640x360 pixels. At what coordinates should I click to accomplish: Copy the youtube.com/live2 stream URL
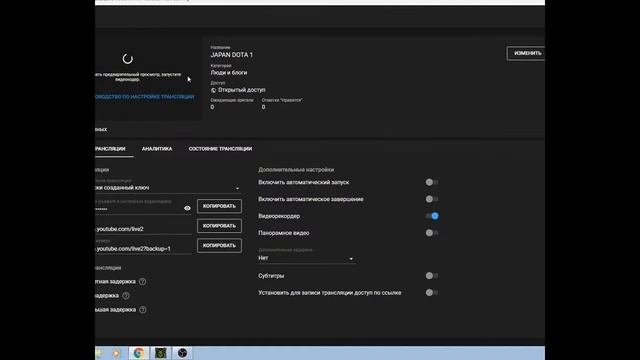tap(219, 226)
